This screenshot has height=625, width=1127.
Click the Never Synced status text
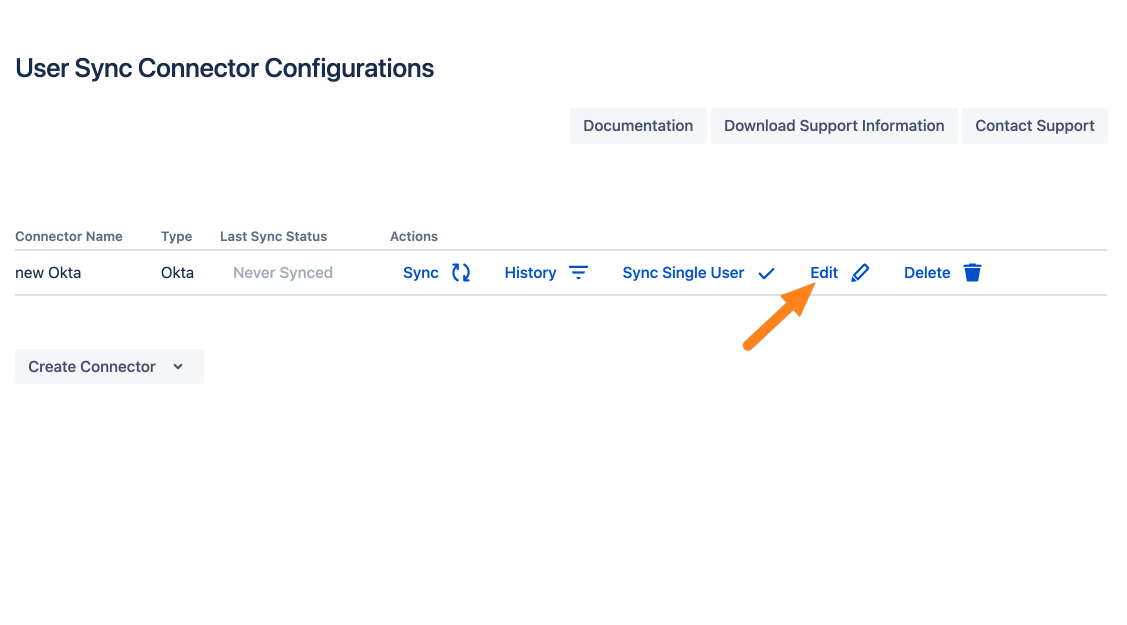click(x=283, y=273)
